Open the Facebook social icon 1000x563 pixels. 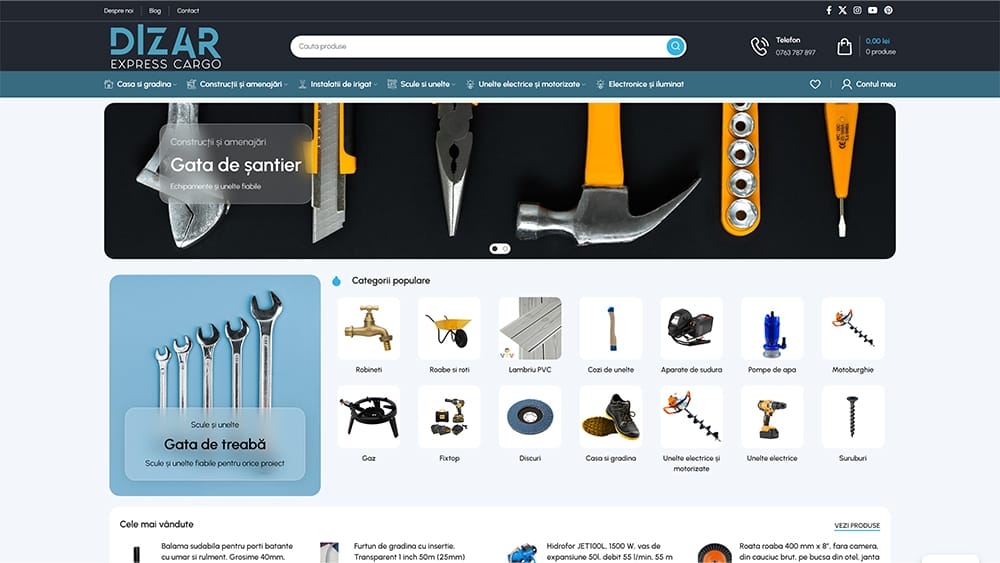tap(828, 10)
